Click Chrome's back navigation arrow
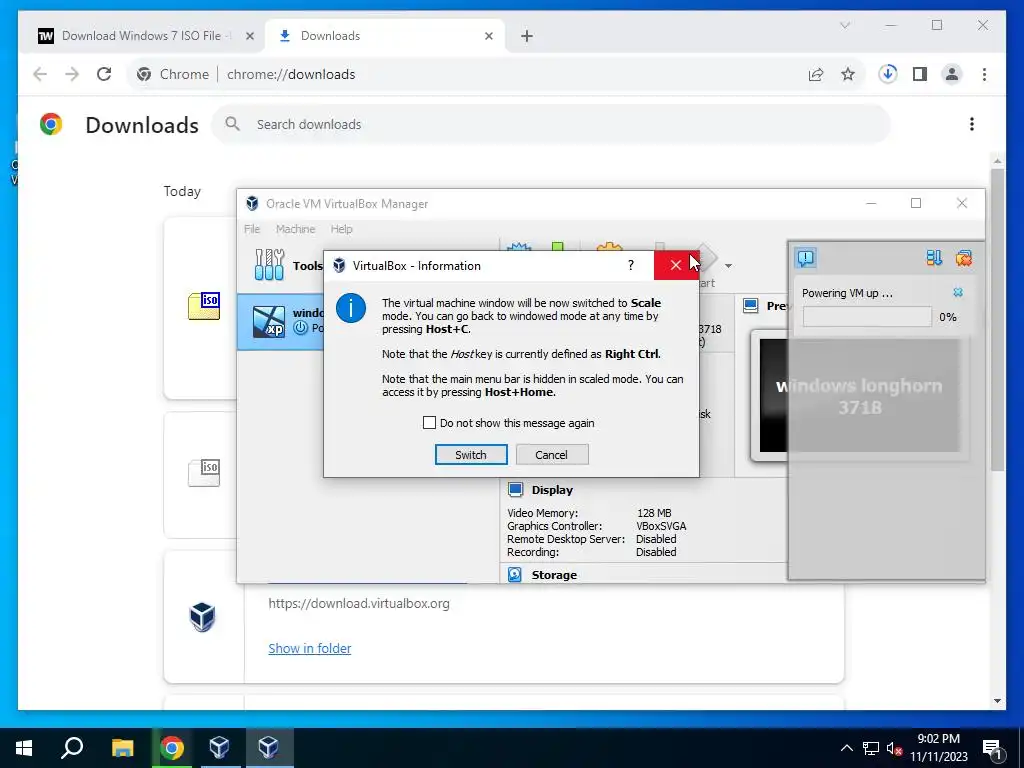 click(40, 74)
